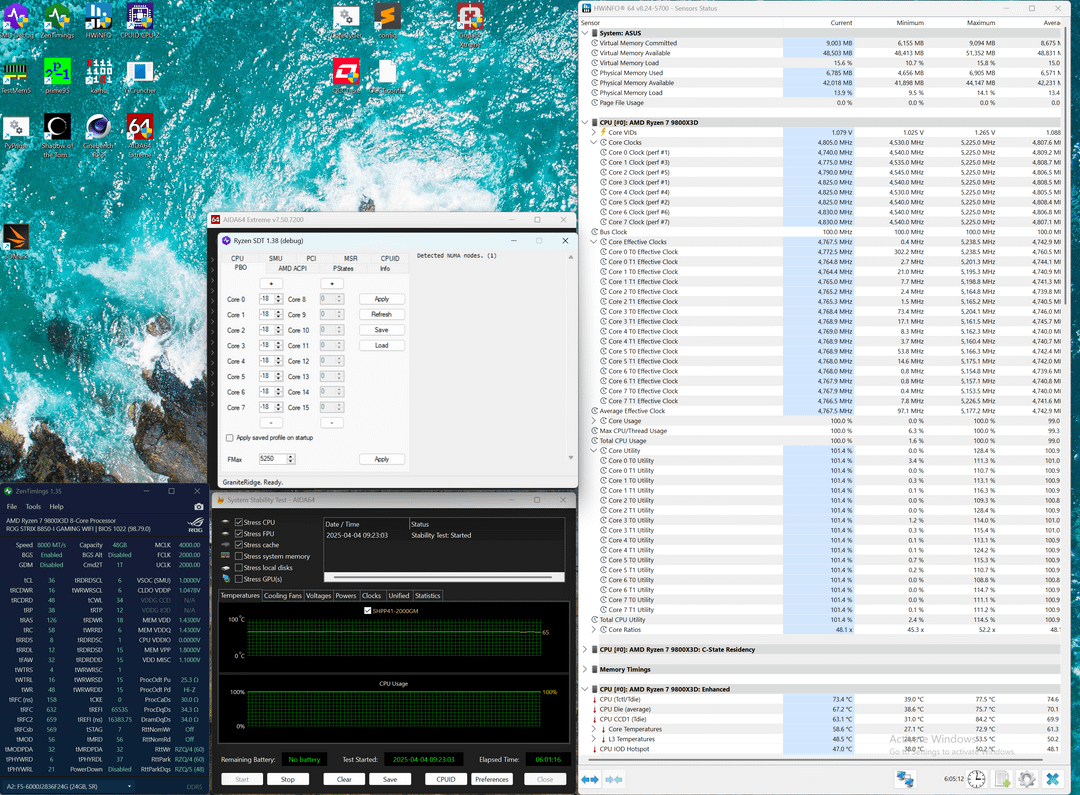Open the HWiNFO settings gear icon
The image size is (1080, 795).
click(x=1026, y=779)
